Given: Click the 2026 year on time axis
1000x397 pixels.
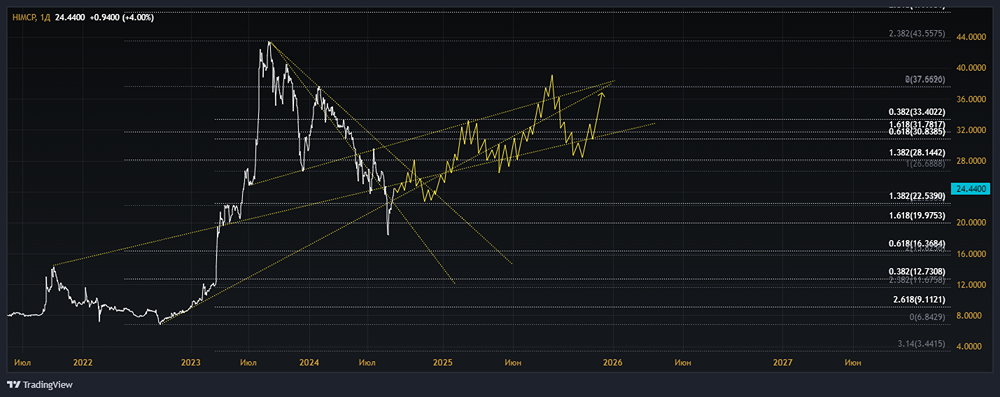Looking at the screenshot, I should [614, 363].
